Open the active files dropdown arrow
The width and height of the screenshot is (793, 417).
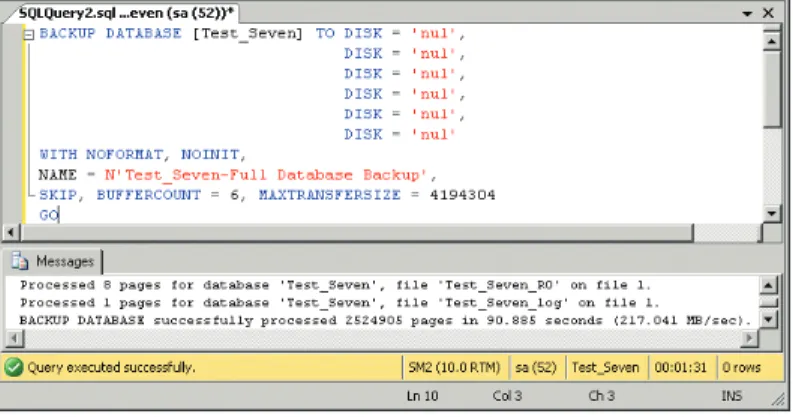(x=747, y=14)
